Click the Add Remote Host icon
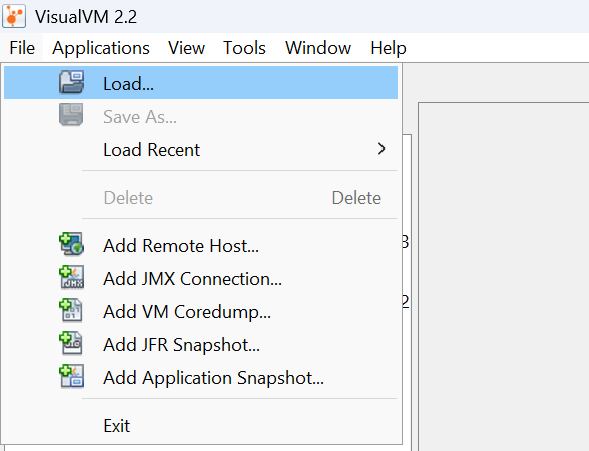The width and height of the screenshot is (589, 451). click(x=71, y=244)
